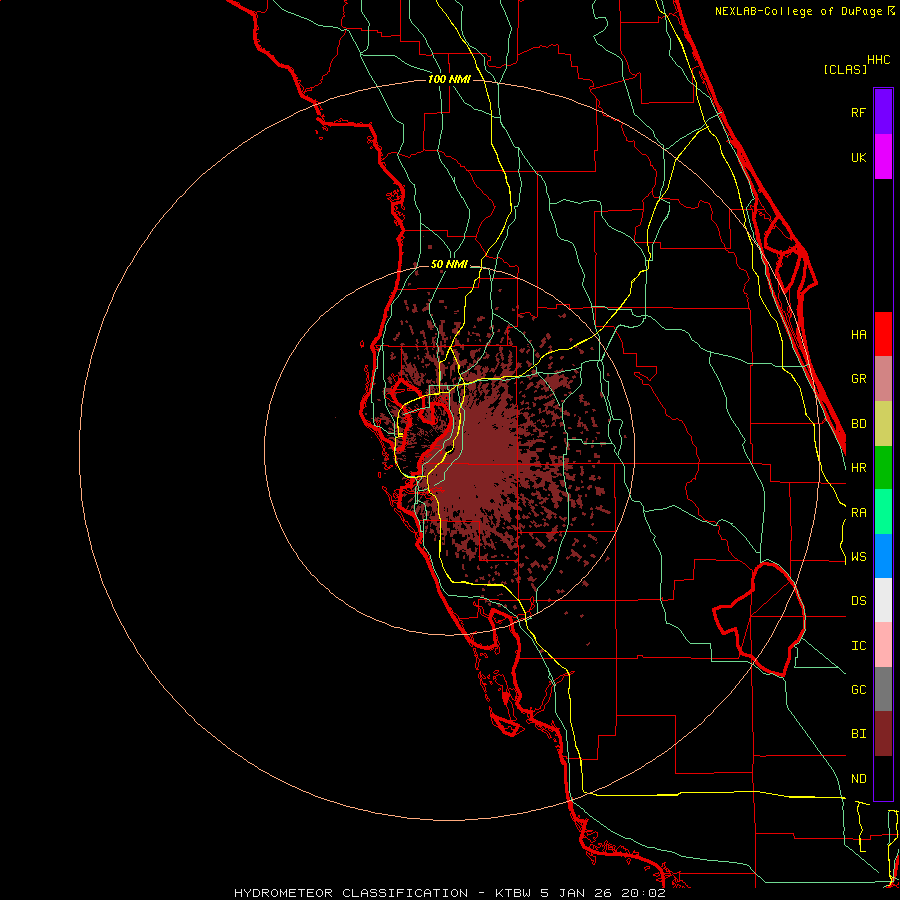900x900 pixels.
Task: Click the red HA legend color block
Action: (x=883, y=334)
